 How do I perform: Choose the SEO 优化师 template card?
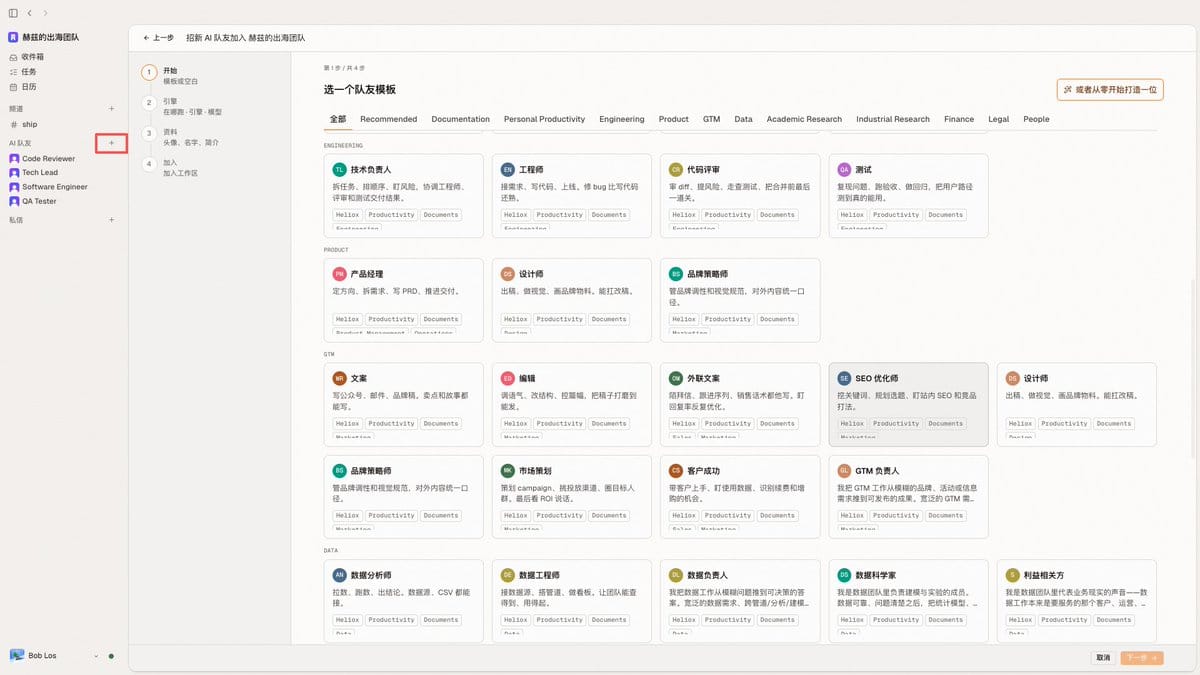click(908, 404)
